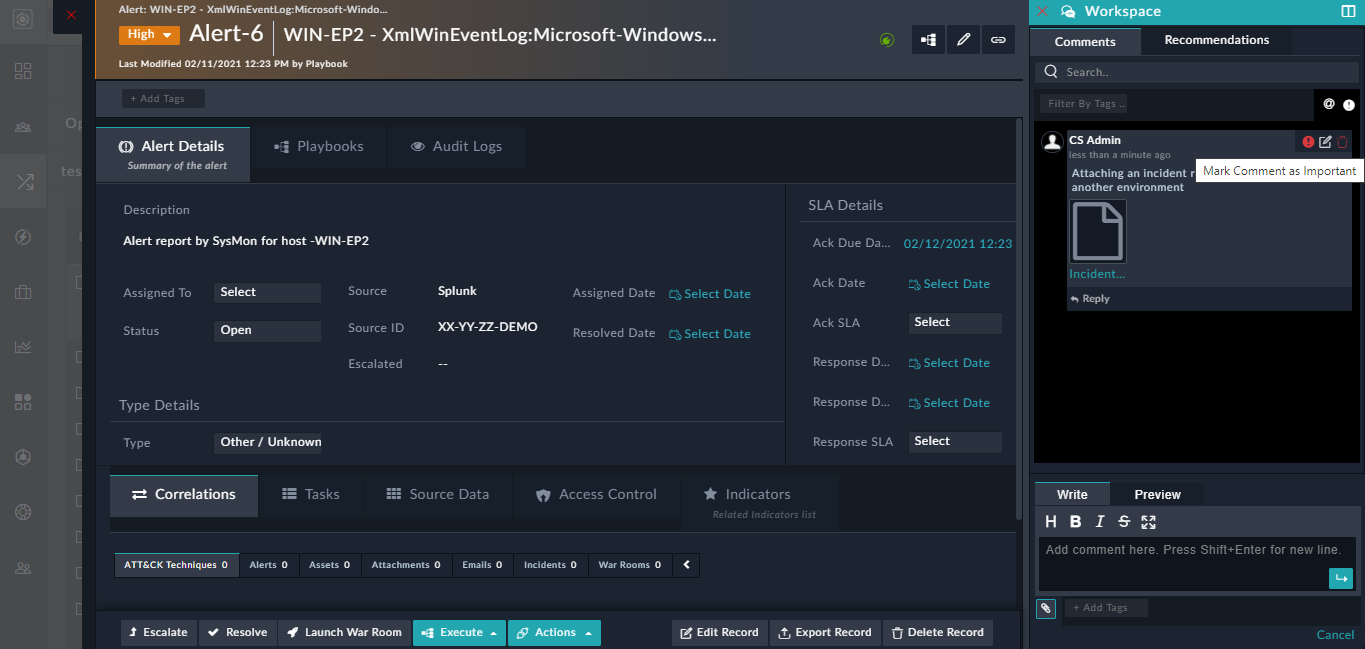
Task: Switch to the Tasks correlation tab
Action: point(311,493)
